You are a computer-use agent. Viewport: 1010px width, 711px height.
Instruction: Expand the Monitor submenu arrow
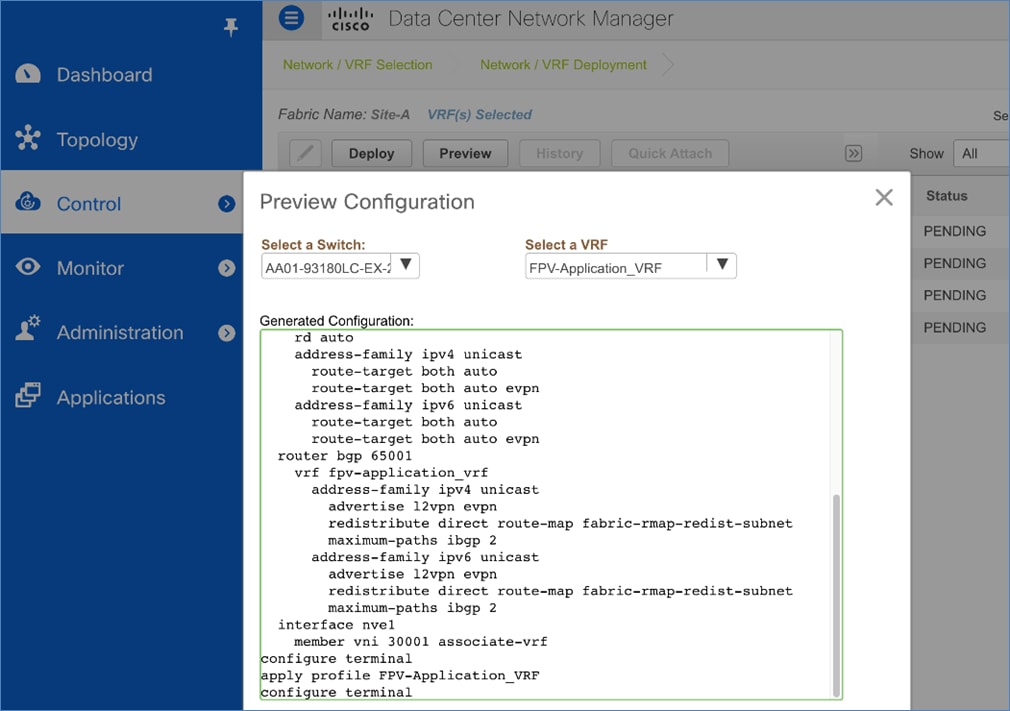click(x=226, y=268)
